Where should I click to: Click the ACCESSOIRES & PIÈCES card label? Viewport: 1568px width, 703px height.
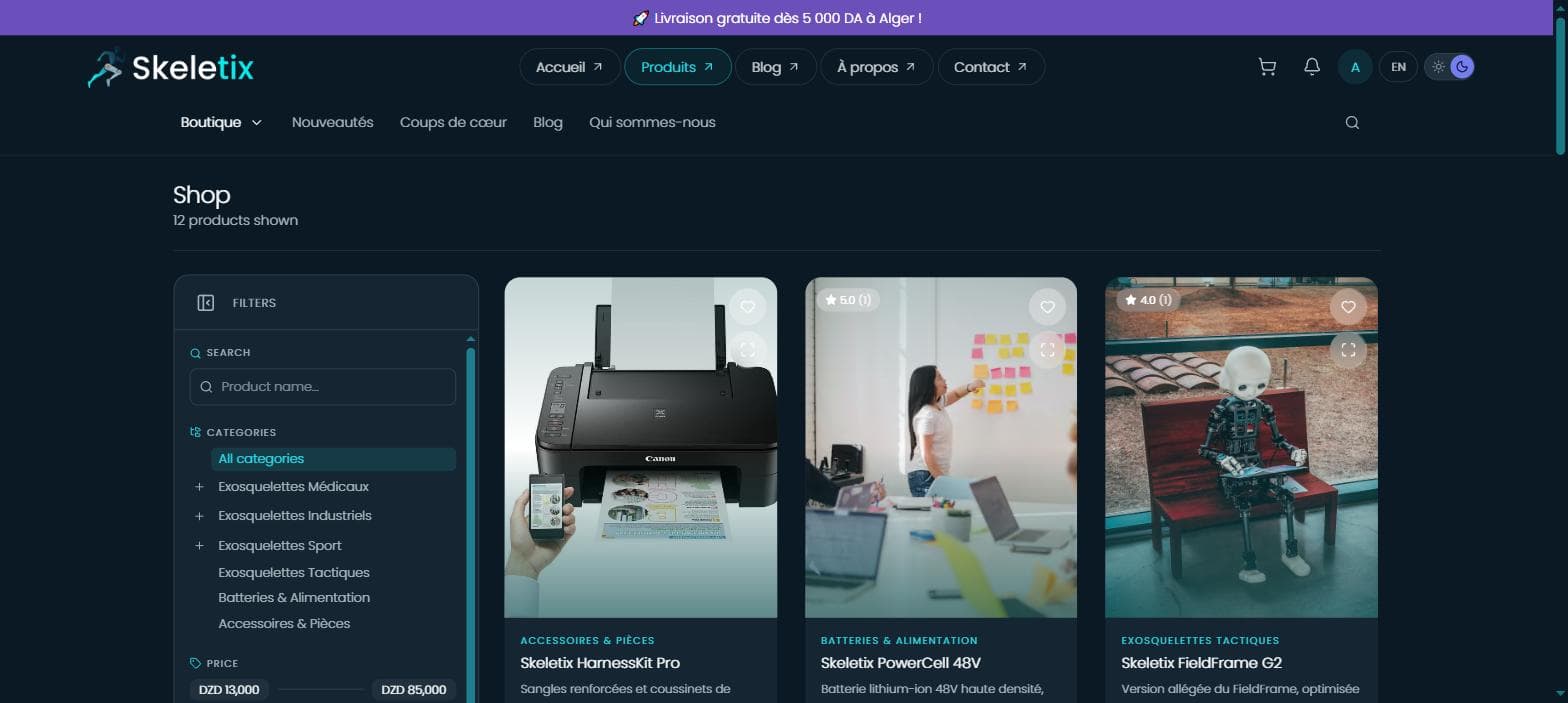click(587, 640)
